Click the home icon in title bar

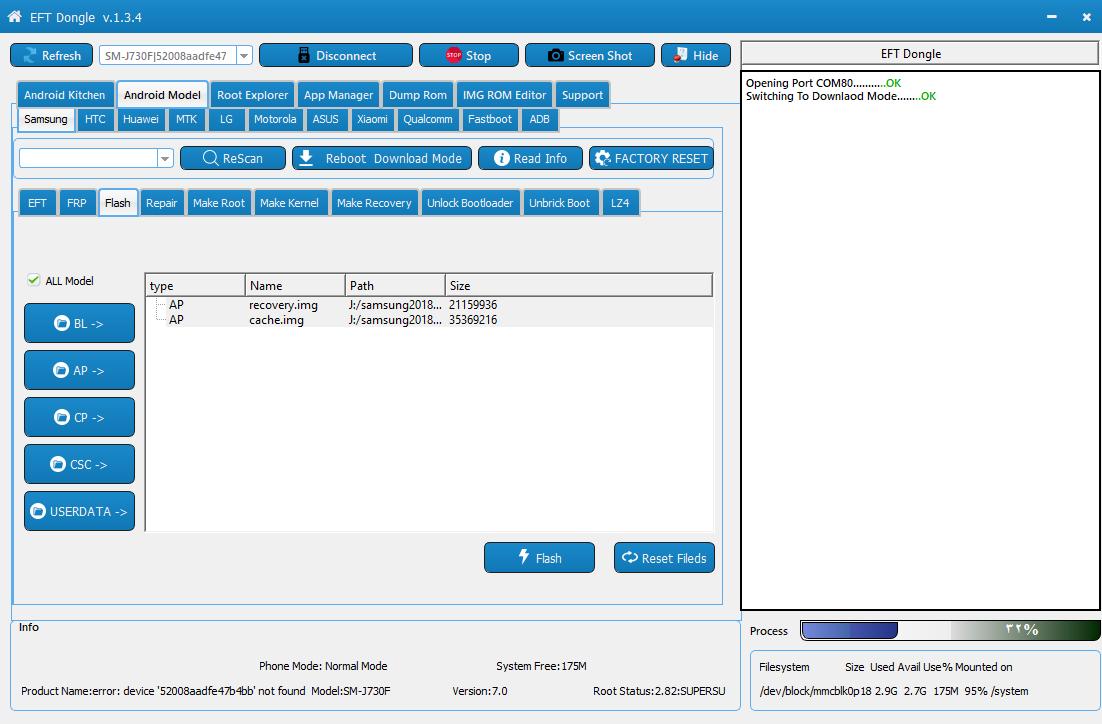click(14, 16)
